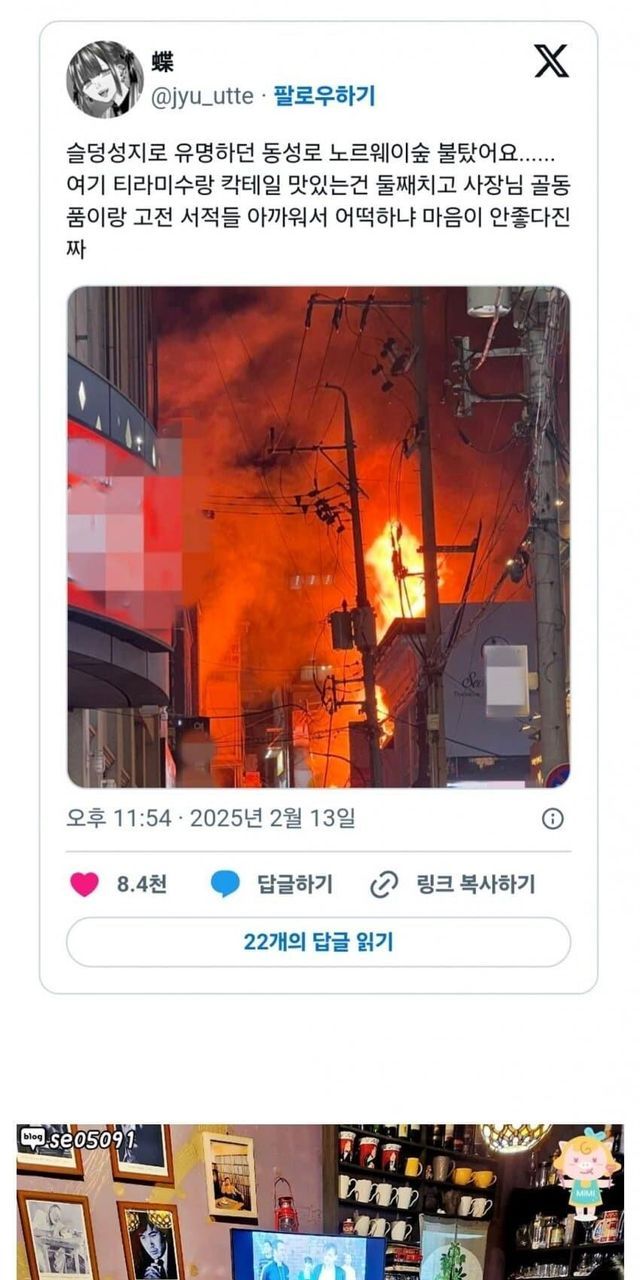Open the circled info icon beside the date
The height and width of the screenshot is (1280, 640).
[552, 819]
